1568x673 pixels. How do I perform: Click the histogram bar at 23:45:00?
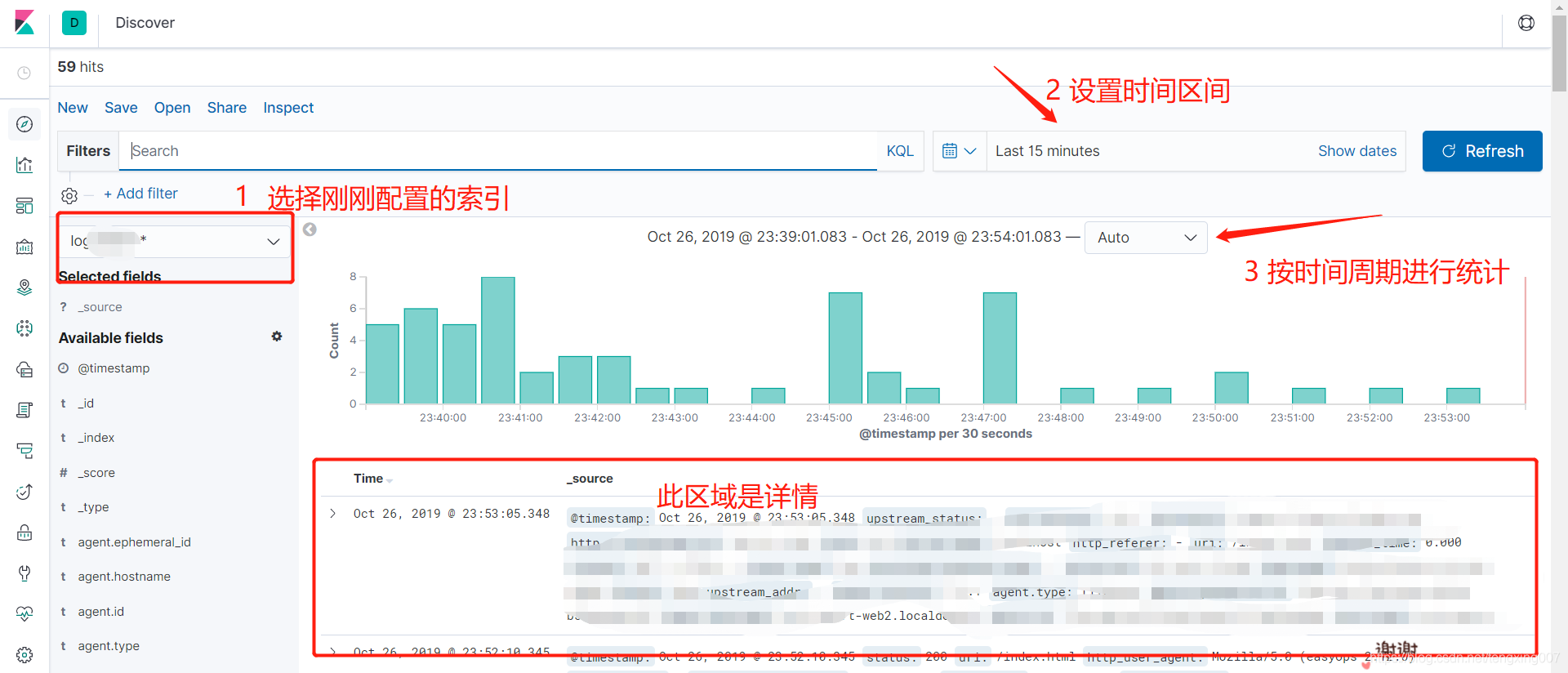[845, 348]
